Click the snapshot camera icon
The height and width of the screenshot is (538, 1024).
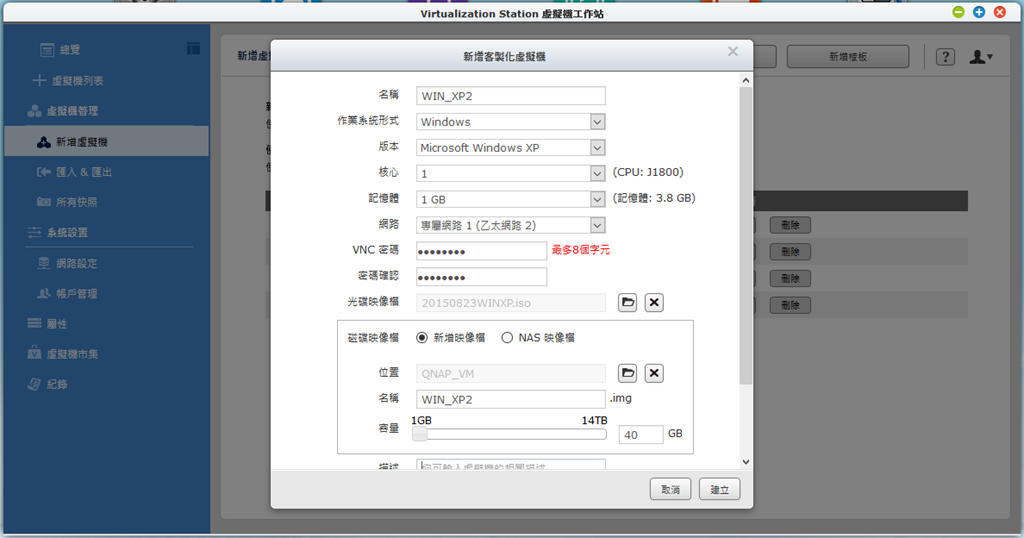pyautogui.click(x=44, y=202)
